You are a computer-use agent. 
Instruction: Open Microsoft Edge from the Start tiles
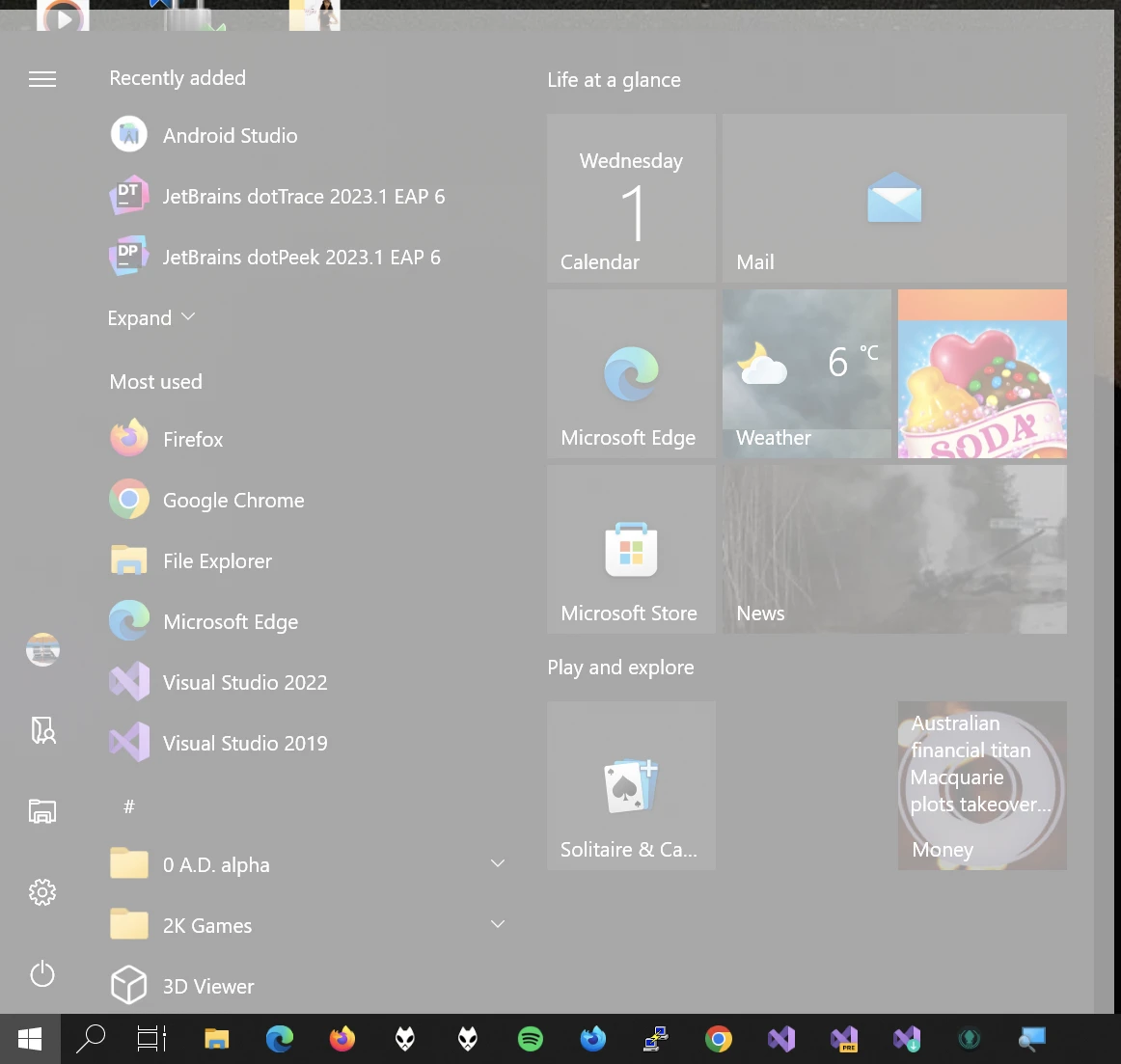click(631, 374)
